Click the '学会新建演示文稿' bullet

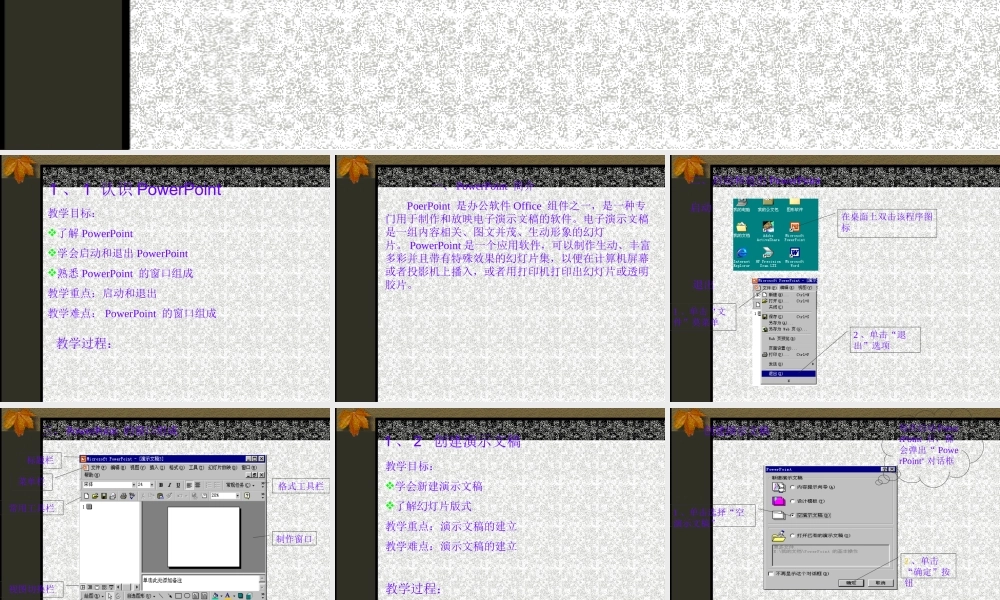click(x=439, y=486)
